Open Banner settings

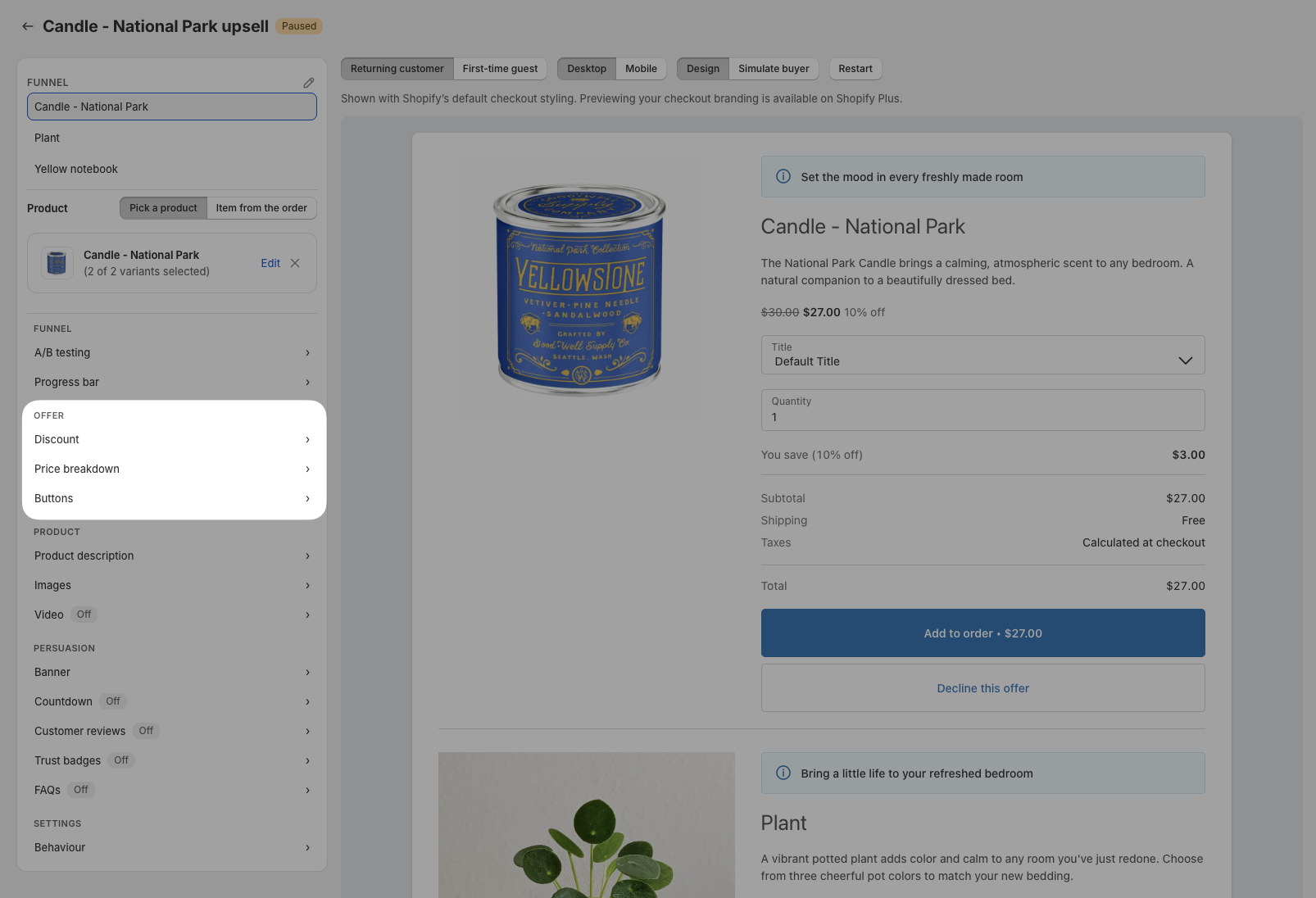click(x=172, y=672)
